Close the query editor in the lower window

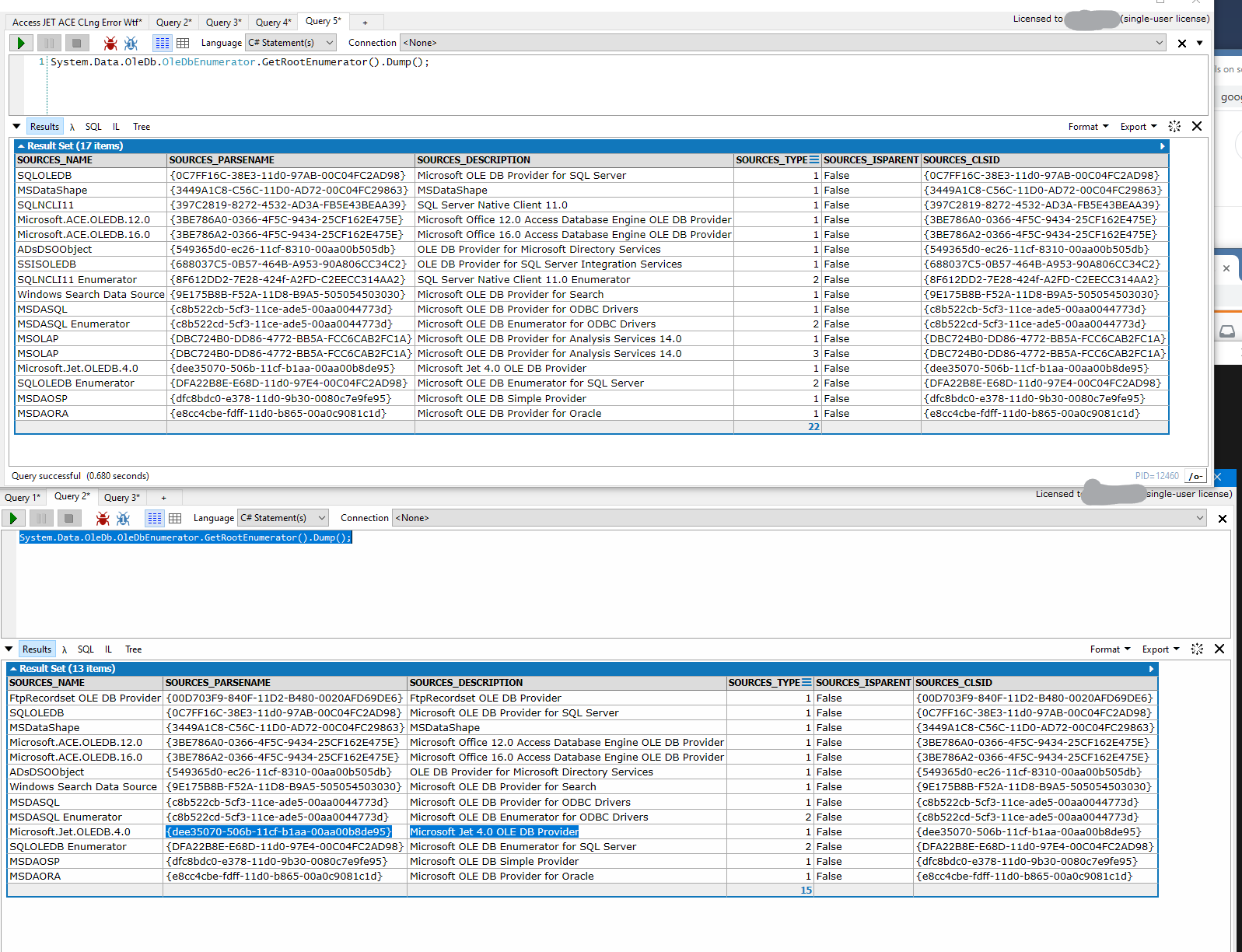pyautogui.click(x=1222, y=519)
